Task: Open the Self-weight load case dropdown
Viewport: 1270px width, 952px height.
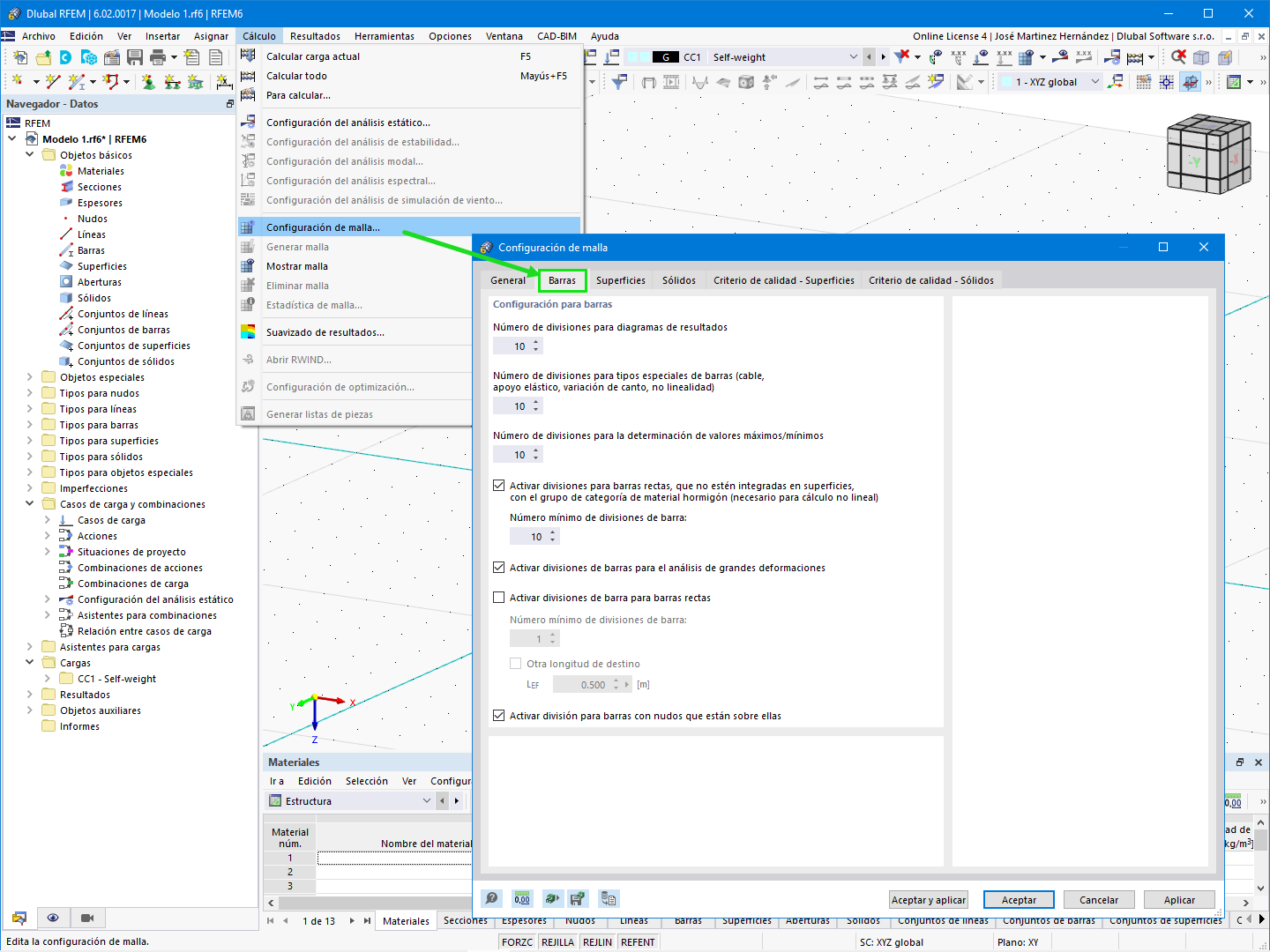Action: click(x=853, y=56)
